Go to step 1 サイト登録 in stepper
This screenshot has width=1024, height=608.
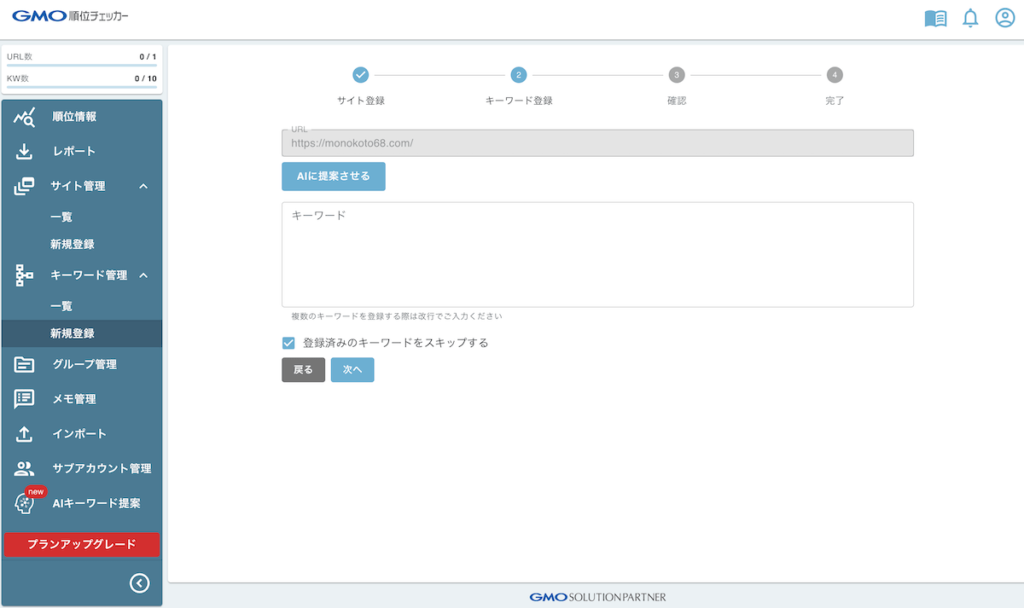[361, 75]
